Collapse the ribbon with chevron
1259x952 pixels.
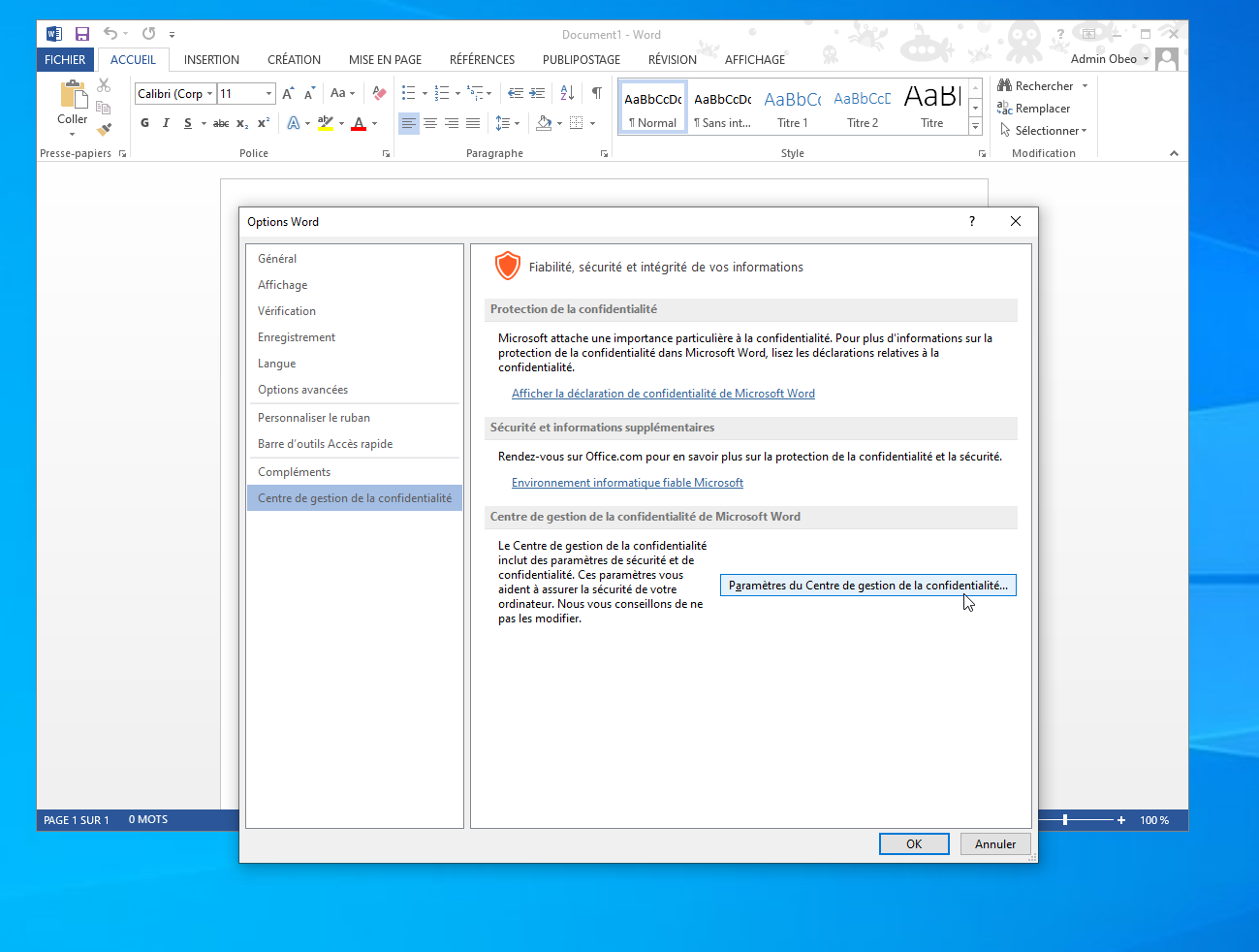pyautogui.click(x=1174, y=153)
